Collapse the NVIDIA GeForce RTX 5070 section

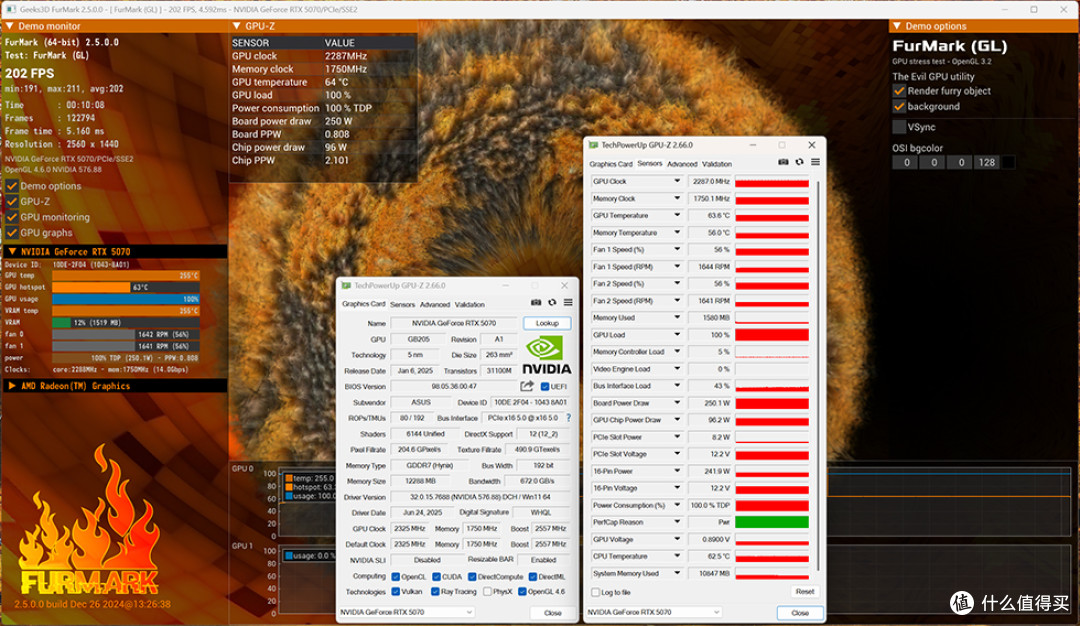(12, 251)
